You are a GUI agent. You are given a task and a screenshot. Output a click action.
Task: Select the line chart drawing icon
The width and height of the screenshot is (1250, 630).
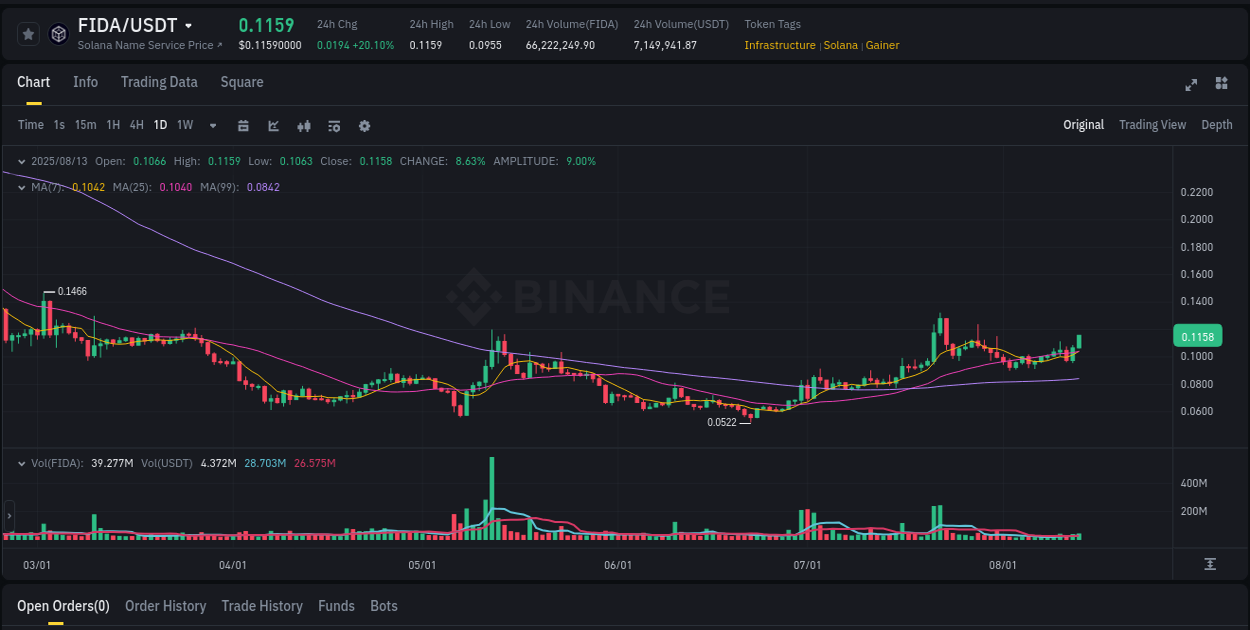coord(273,125)
